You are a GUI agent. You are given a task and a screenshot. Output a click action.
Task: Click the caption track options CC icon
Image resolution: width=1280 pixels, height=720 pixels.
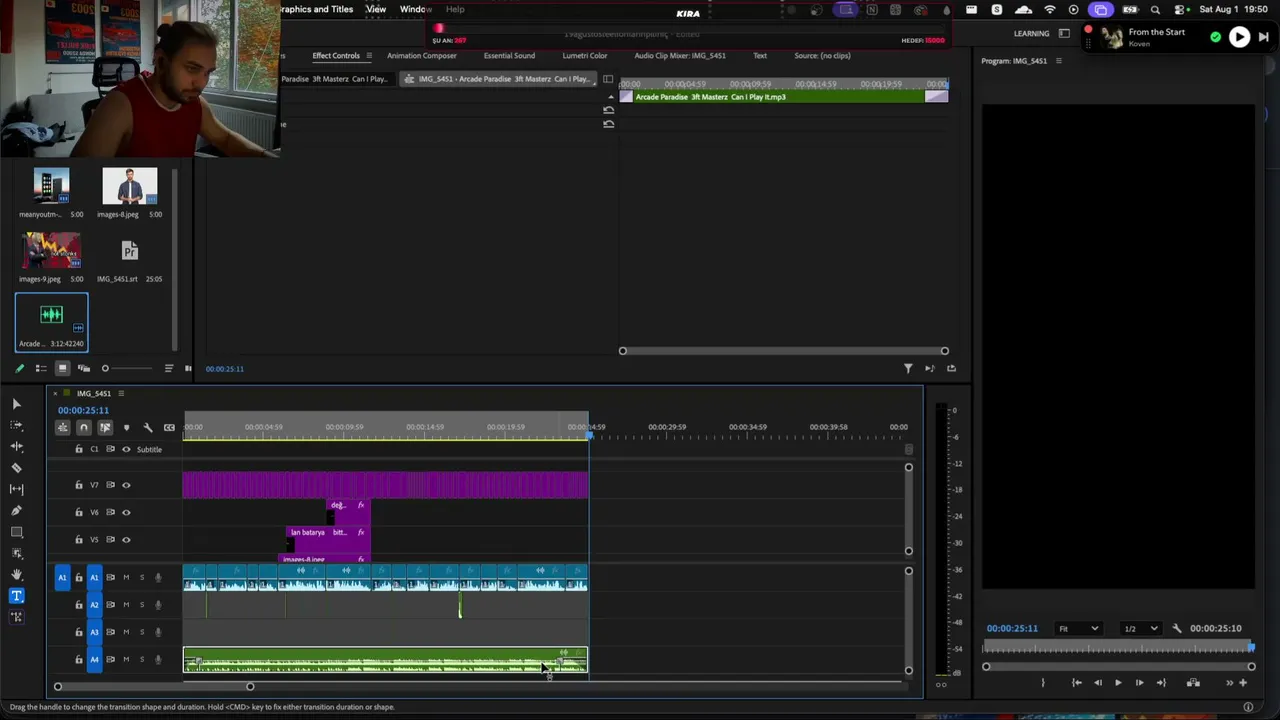[x=169, y=428]
